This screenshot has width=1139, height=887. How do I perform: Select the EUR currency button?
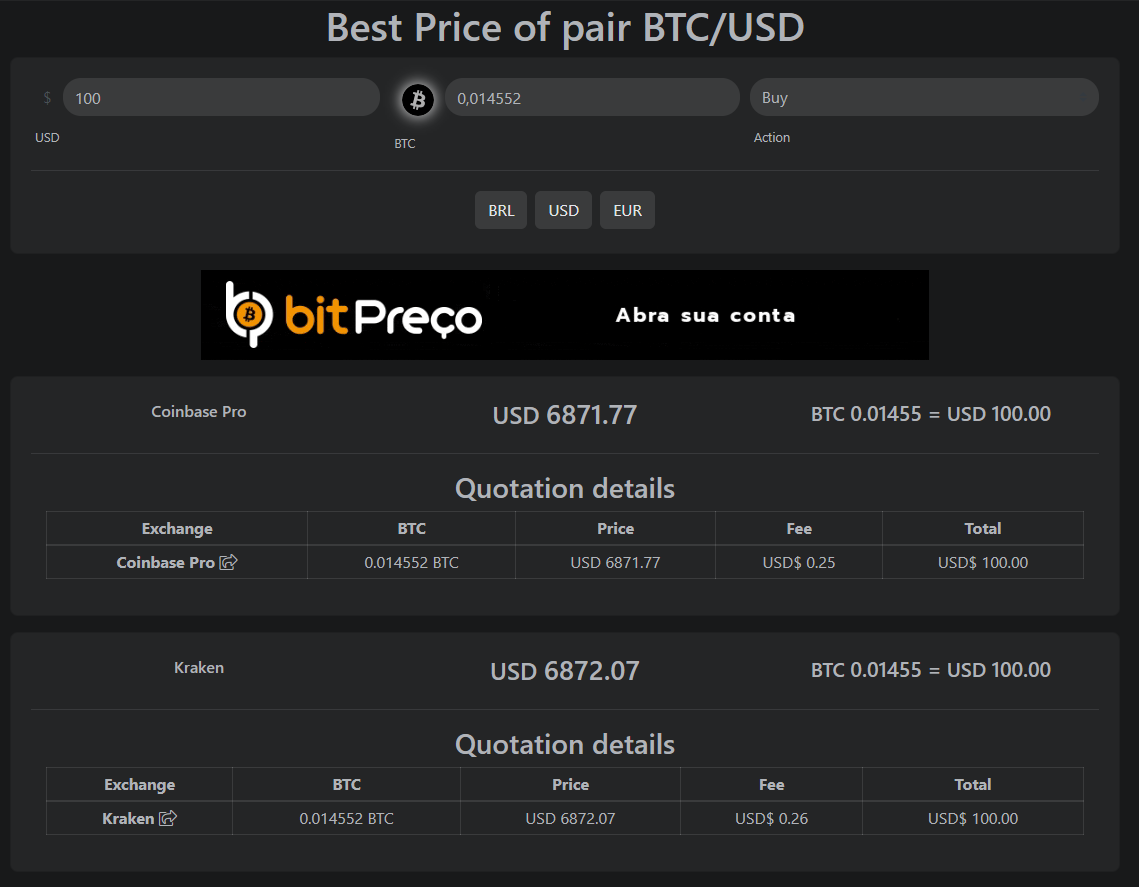(627, 211)
